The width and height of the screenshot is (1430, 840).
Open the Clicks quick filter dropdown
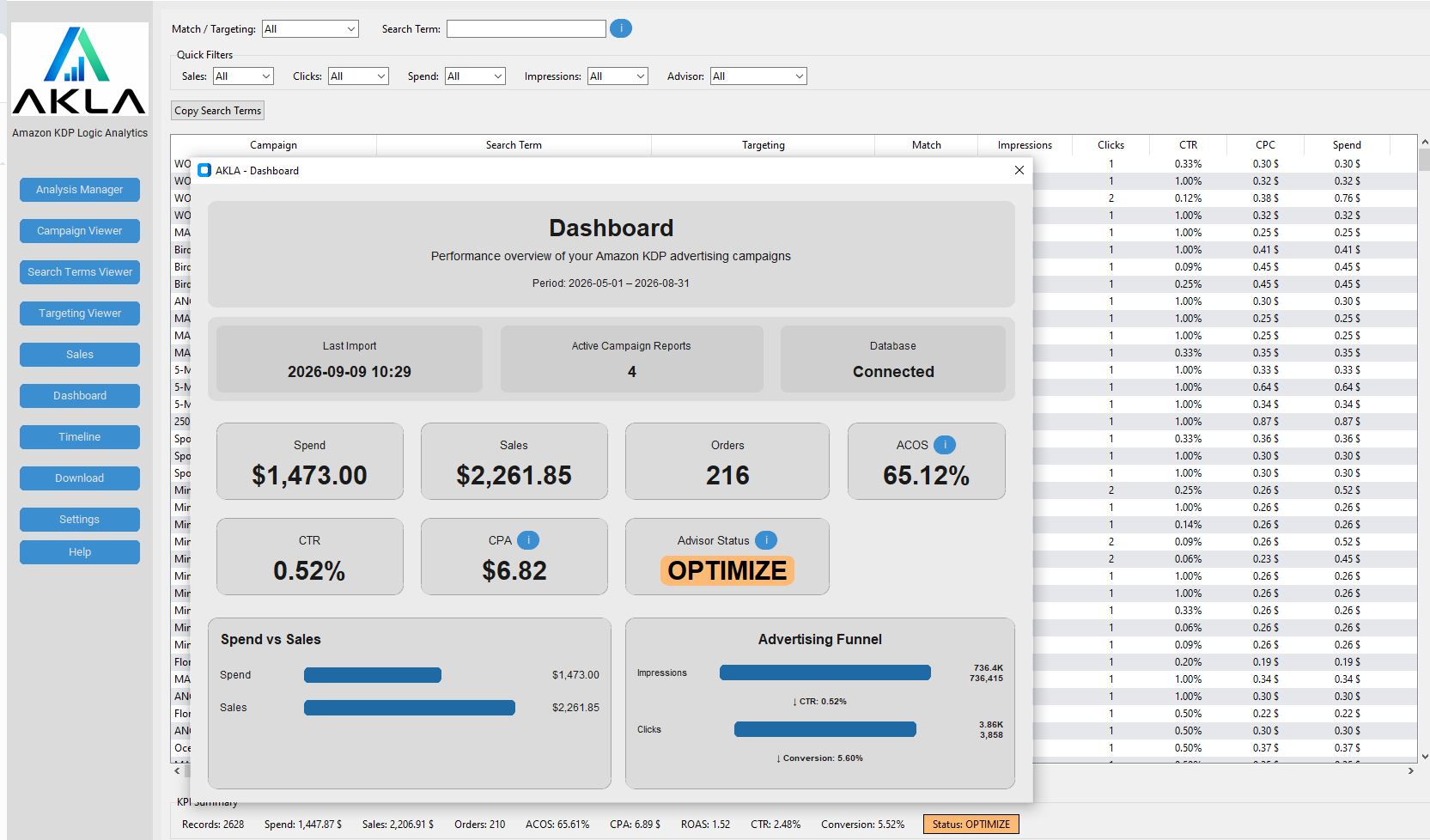(358, 76)
